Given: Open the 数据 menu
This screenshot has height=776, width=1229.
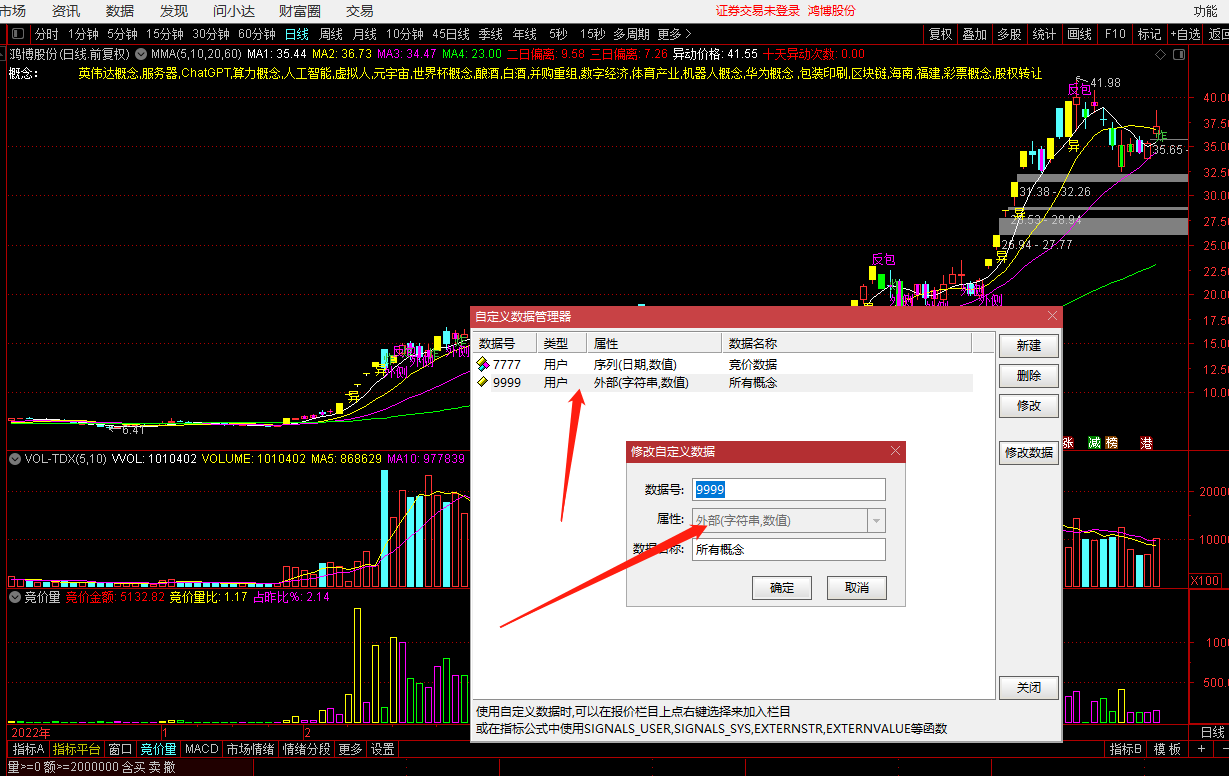Looking at the screenshot, I should click(x=120, y=11).
